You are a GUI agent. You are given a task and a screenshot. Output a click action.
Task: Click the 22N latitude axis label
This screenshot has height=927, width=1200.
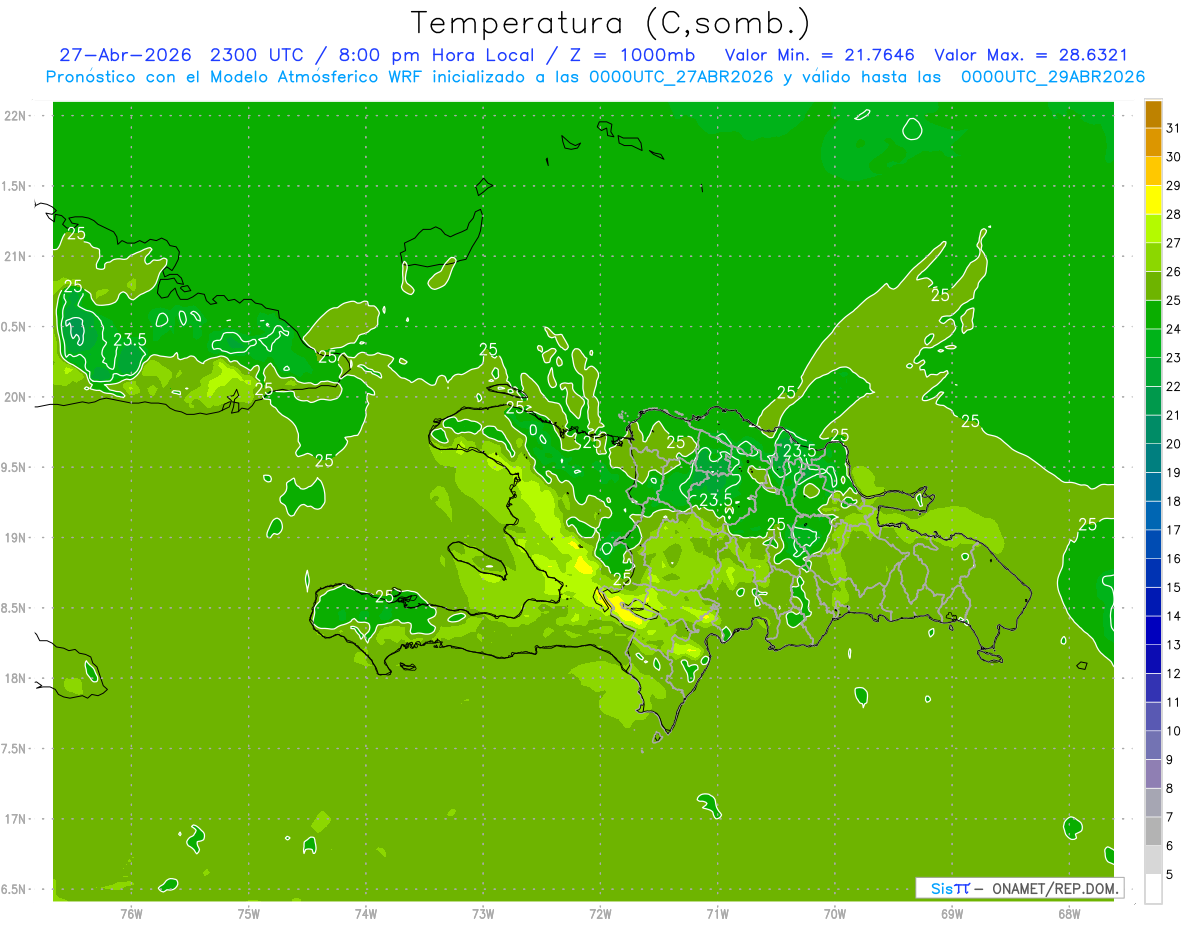pyautogui.click(x=16, y=116)
